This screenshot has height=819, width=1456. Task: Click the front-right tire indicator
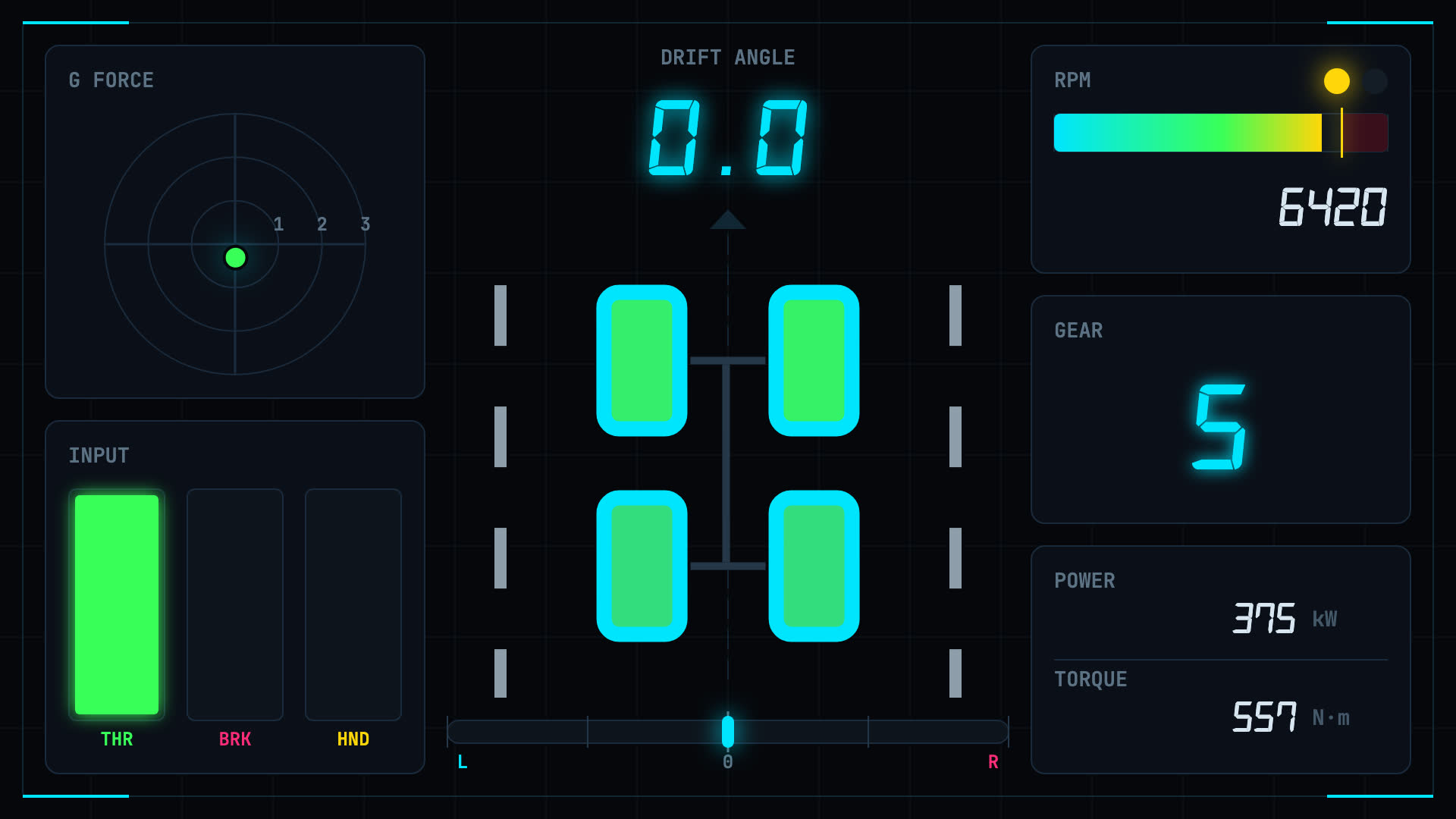[x=814, y=360]
